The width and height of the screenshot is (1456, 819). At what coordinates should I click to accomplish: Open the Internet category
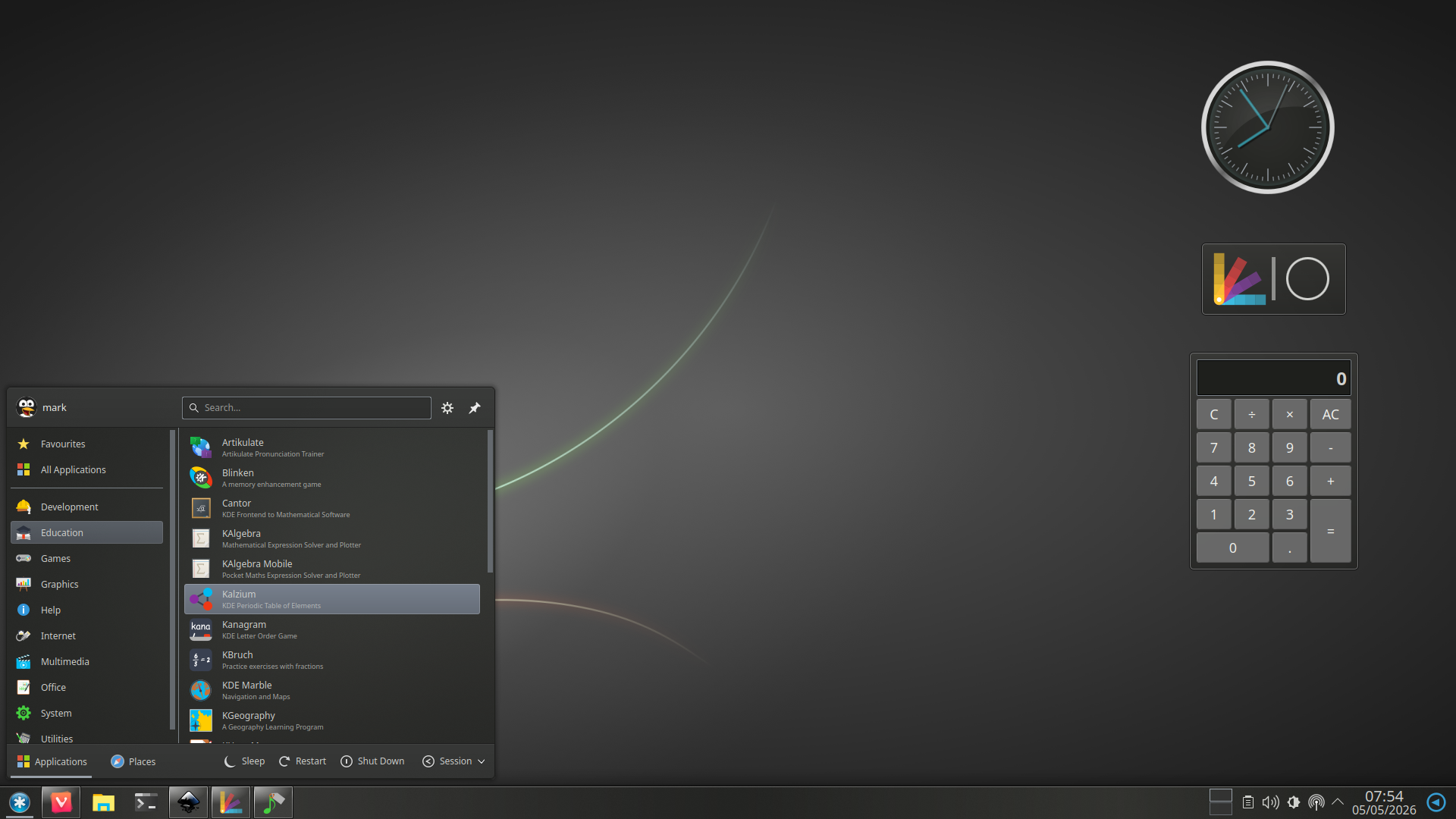(x=87, y=635)
